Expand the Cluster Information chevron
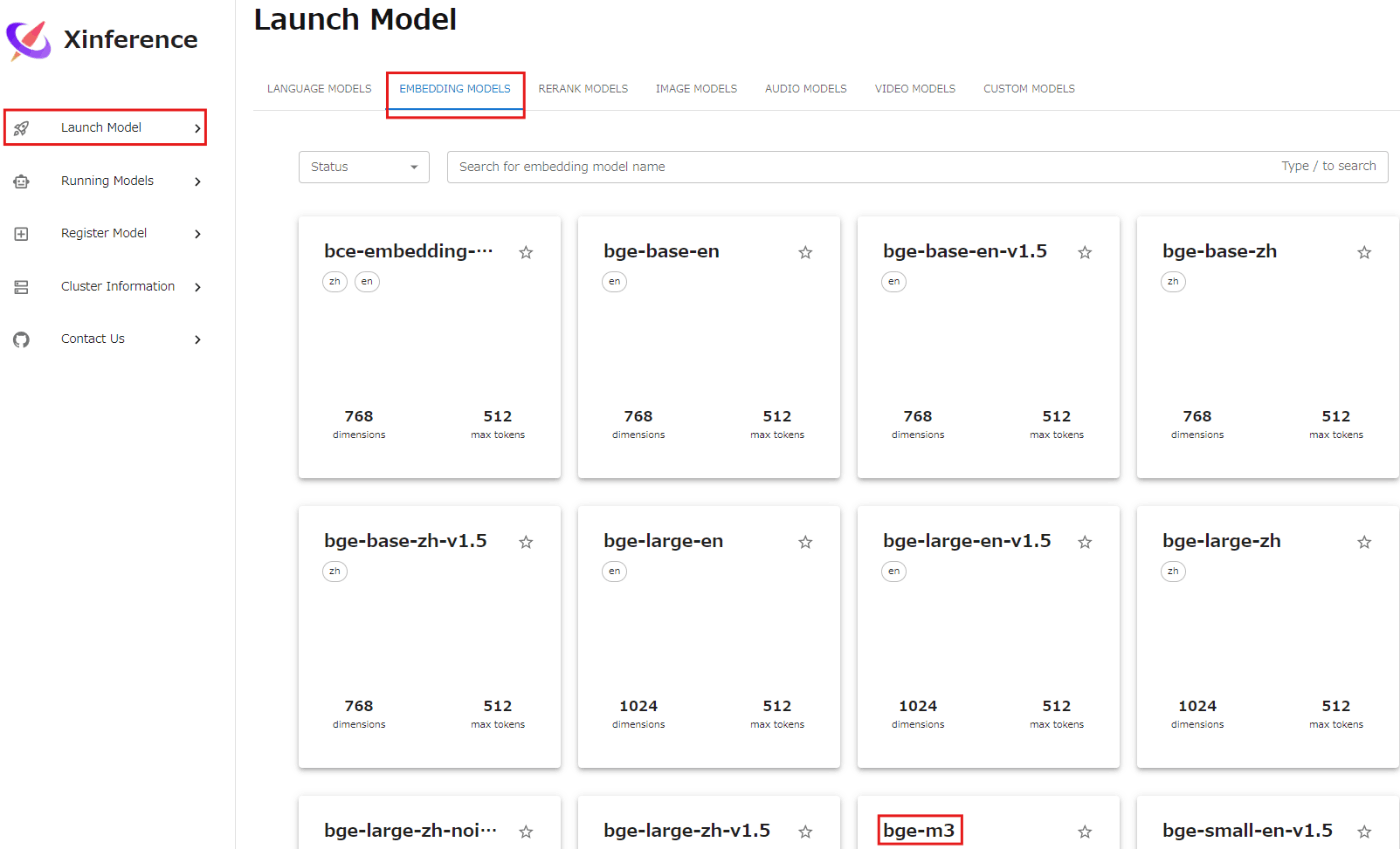The width and height of the screenshot is (1400, 849). [197, 287]
